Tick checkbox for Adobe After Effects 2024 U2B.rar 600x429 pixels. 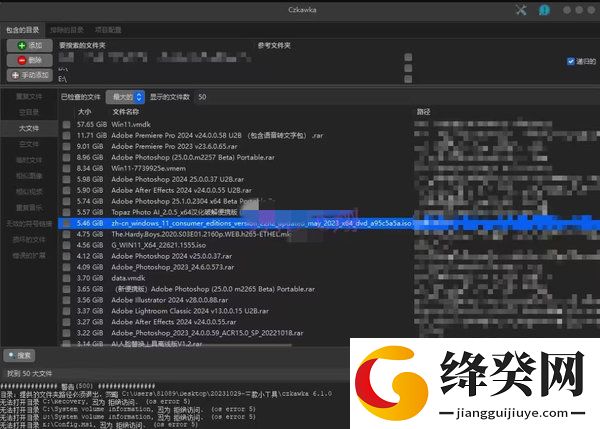[x=67, y=190]
